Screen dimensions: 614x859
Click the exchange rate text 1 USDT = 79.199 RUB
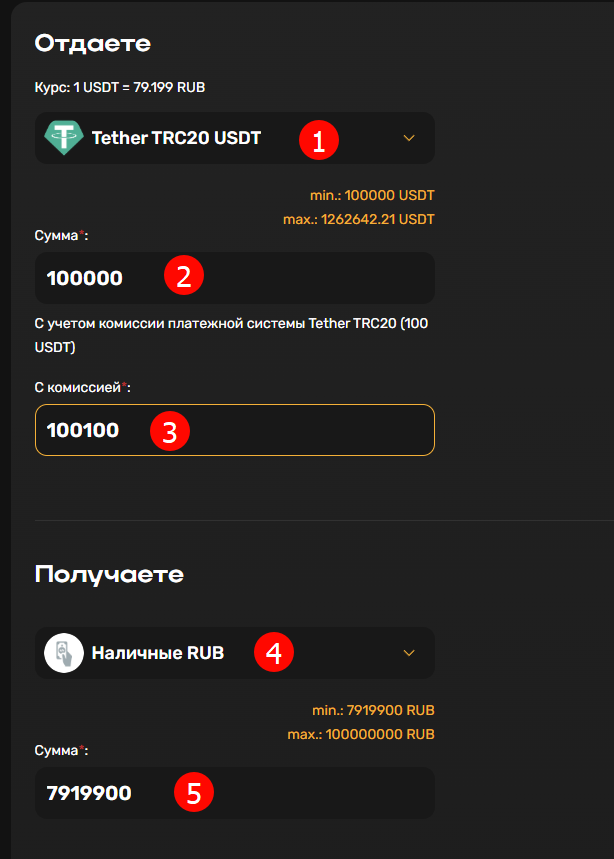[x=139, y=87]
